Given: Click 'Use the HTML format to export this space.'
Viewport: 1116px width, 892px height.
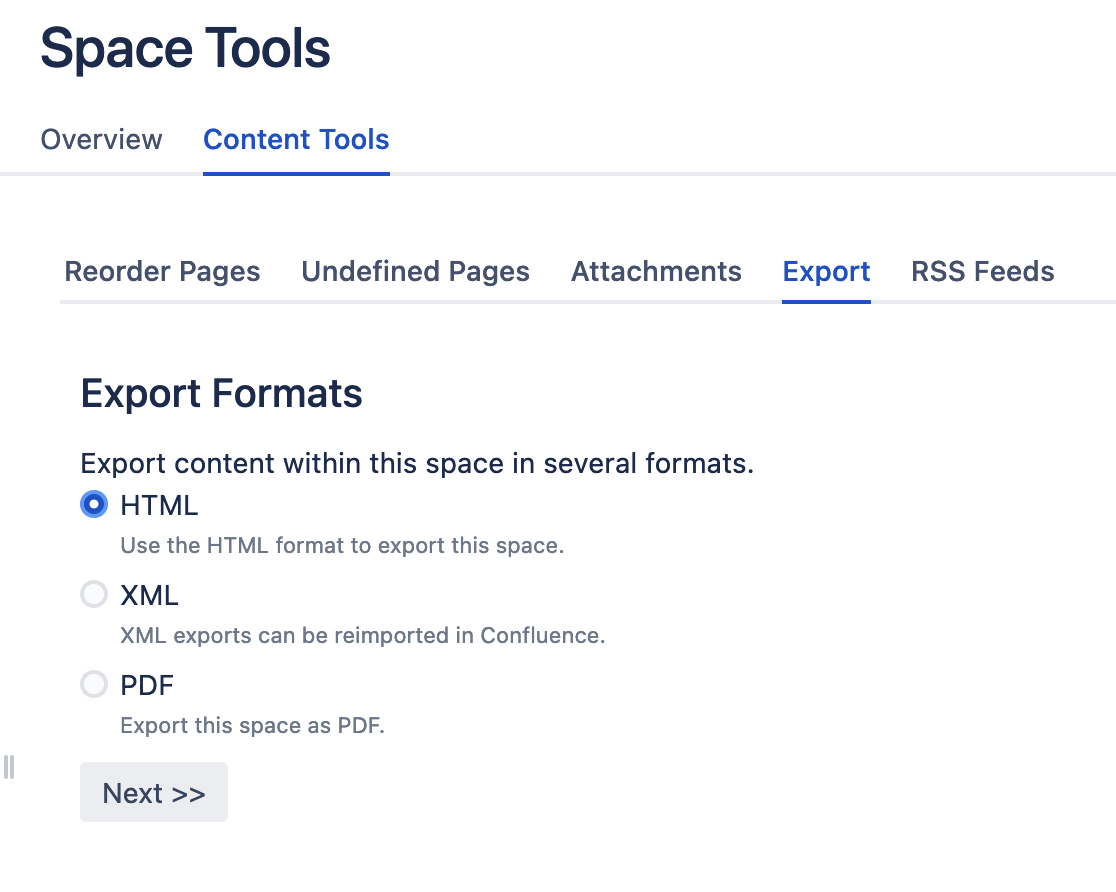Looking at the screenshot, I should (x=342, y=545).
